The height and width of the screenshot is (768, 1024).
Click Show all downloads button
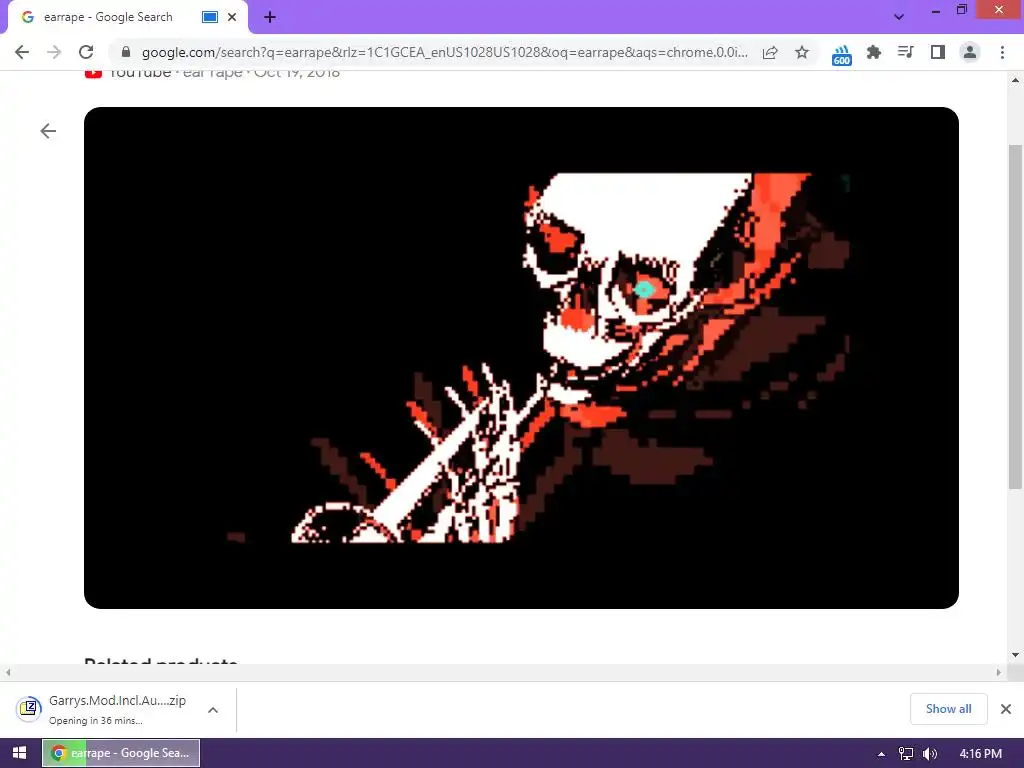[x=948, y=709]
